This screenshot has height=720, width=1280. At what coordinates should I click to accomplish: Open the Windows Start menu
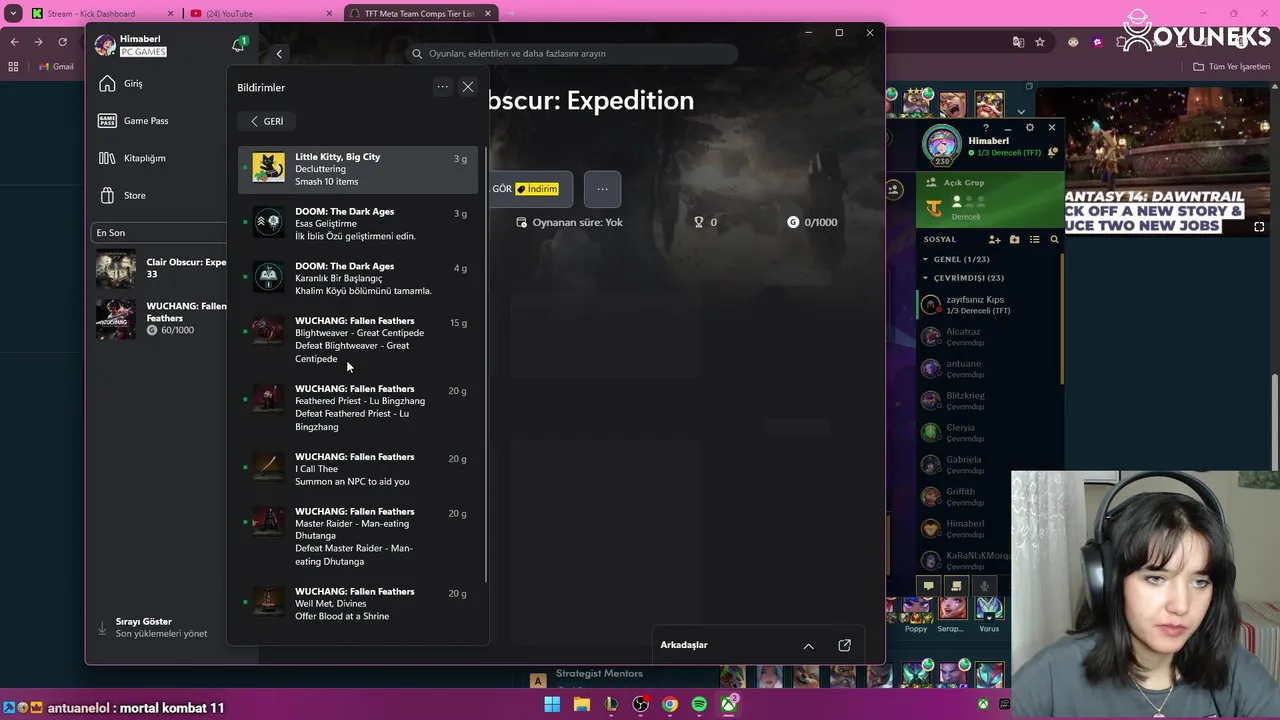(552, 705)
